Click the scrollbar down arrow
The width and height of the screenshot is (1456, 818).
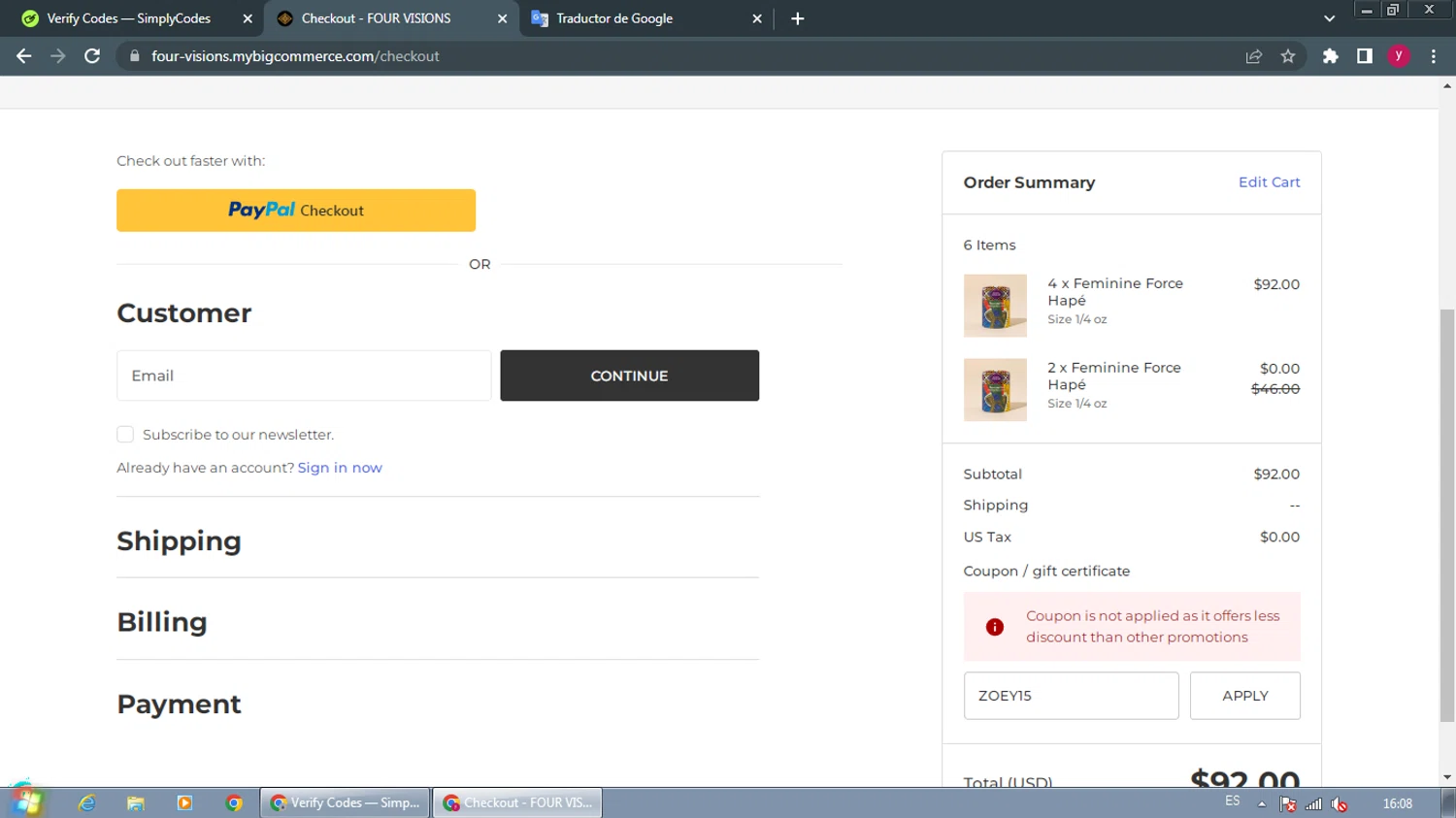pos(1447,777)
